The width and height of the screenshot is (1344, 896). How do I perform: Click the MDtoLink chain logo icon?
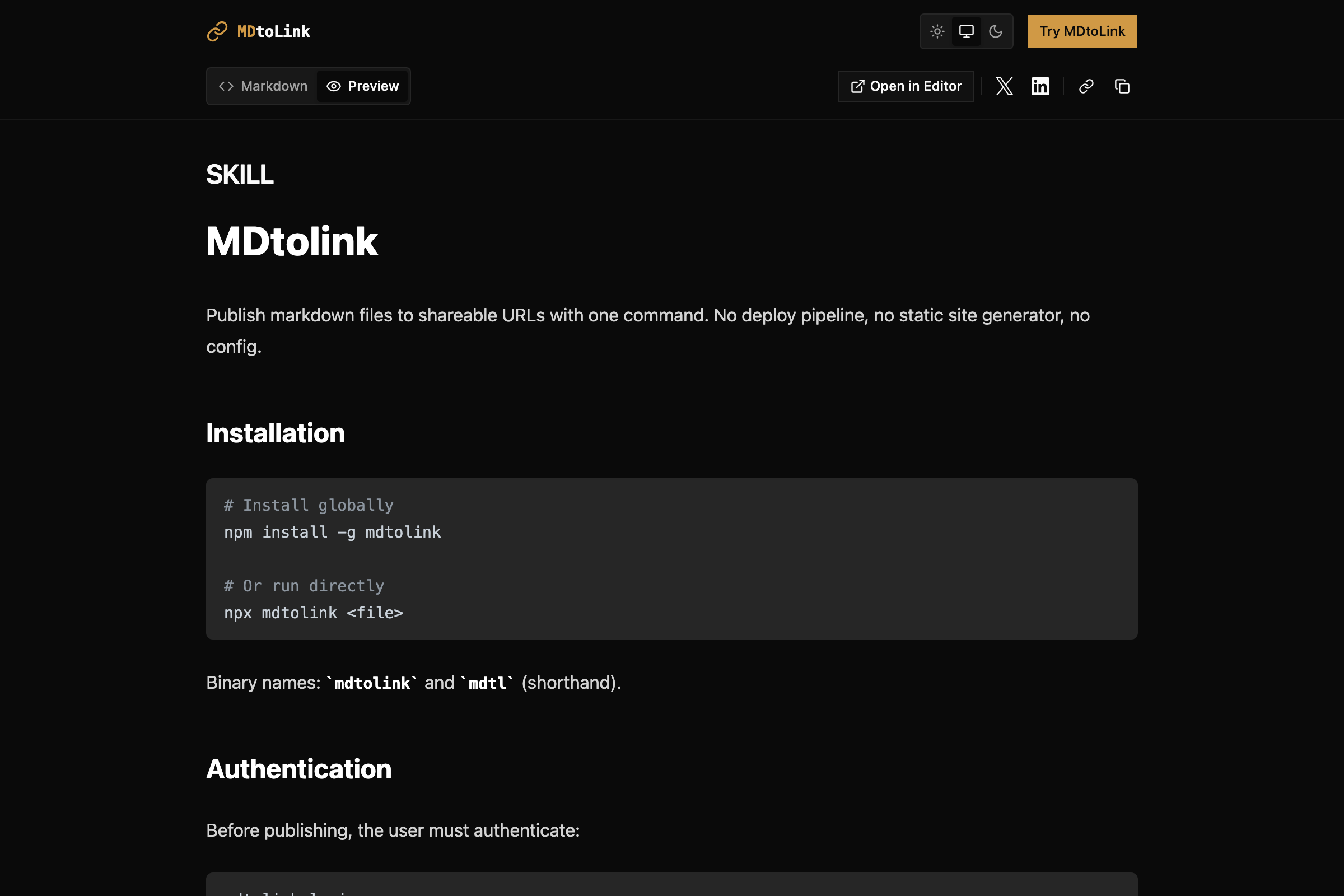[x=216, y=31]
